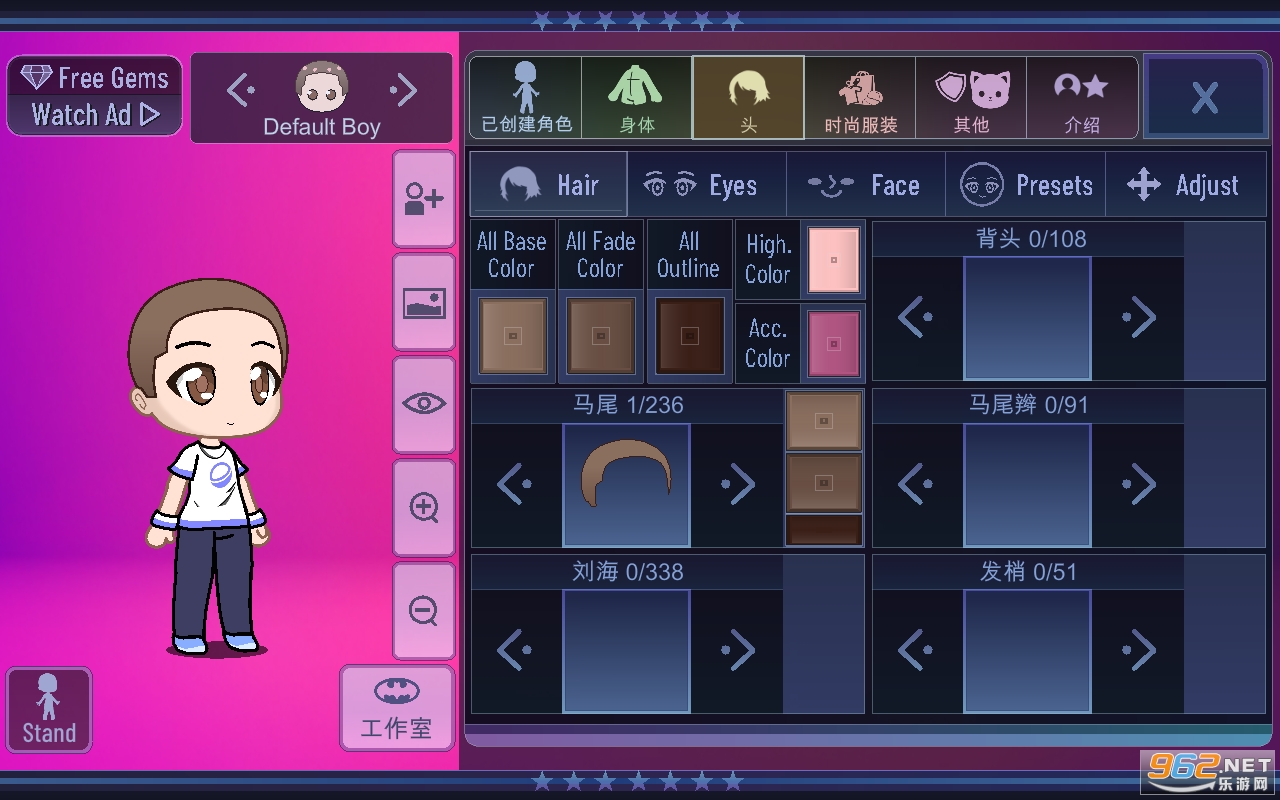Go to previous 发梢 style
This screenshot has height=800, width=1280.
pos(916,651)
